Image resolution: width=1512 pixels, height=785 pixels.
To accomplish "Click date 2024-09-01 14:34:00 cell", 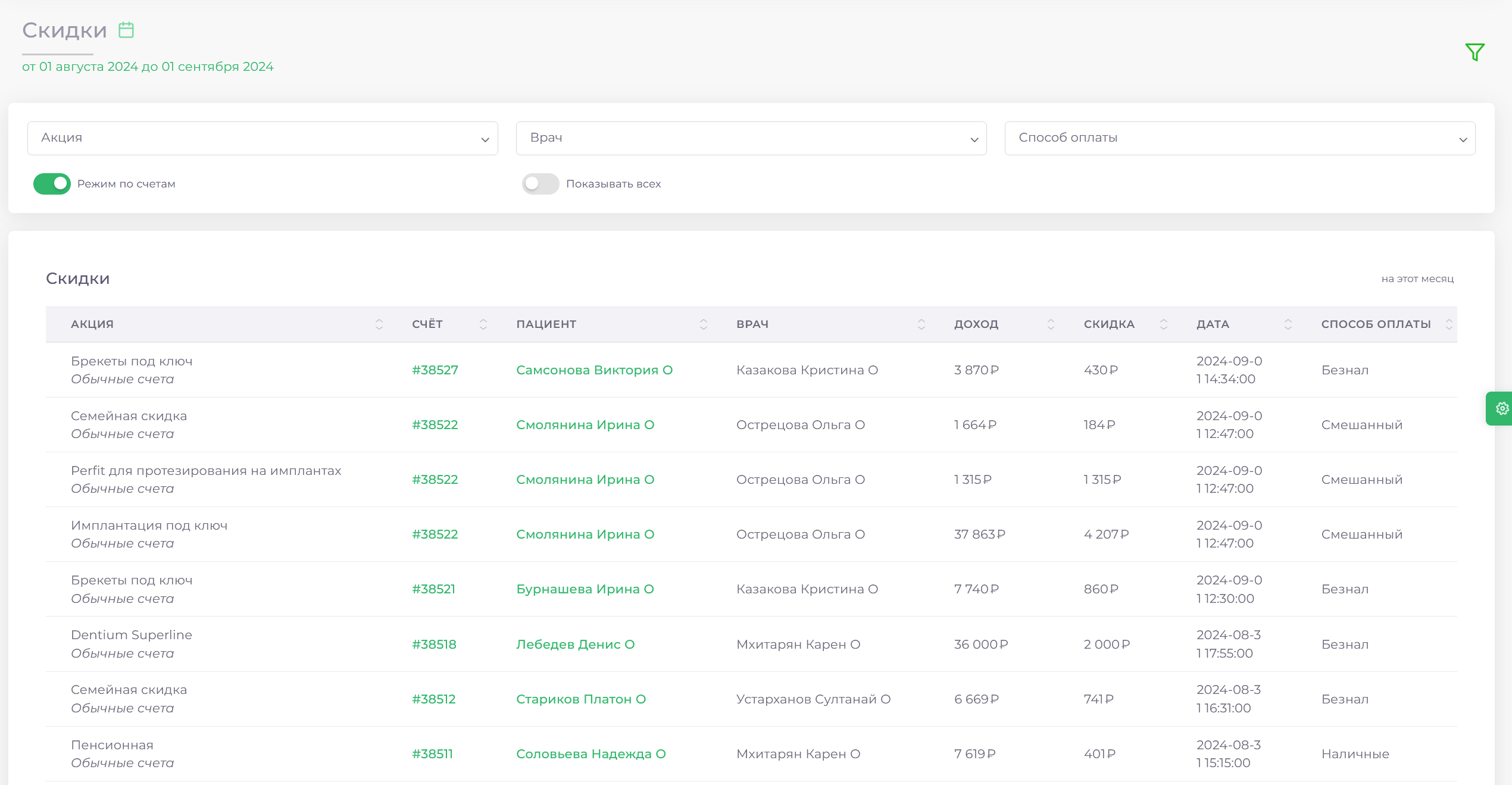I will coord(1229,370).
